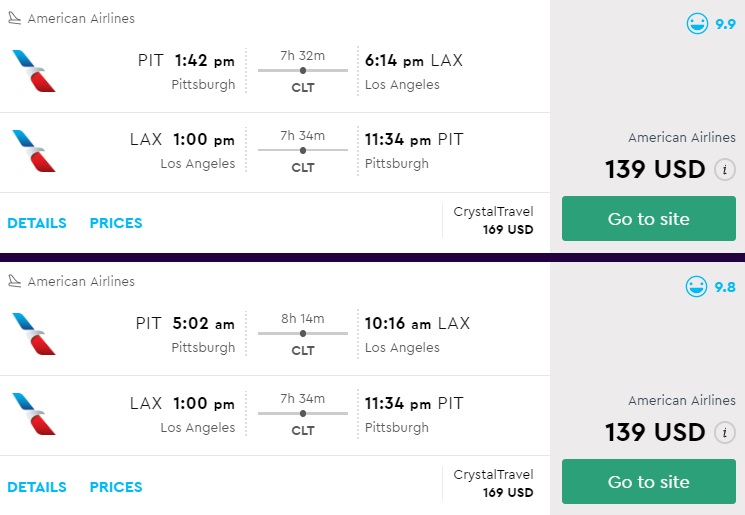
Task: Expand DETAILS for the first itinerary
Action: click(x=37, y=223)
